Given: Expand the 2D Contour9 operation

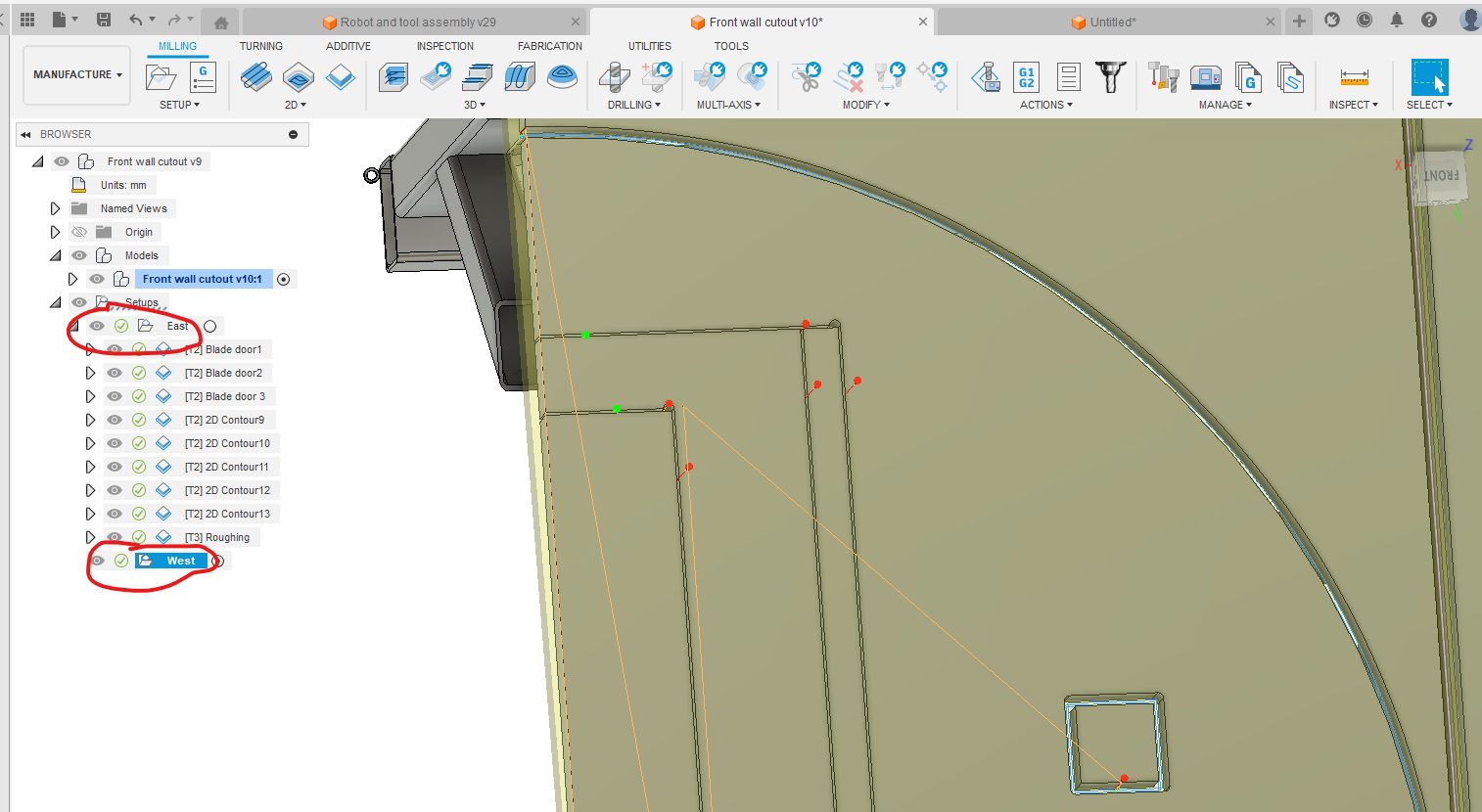Looking at the screenshot, I should click(x=90, y=420).
